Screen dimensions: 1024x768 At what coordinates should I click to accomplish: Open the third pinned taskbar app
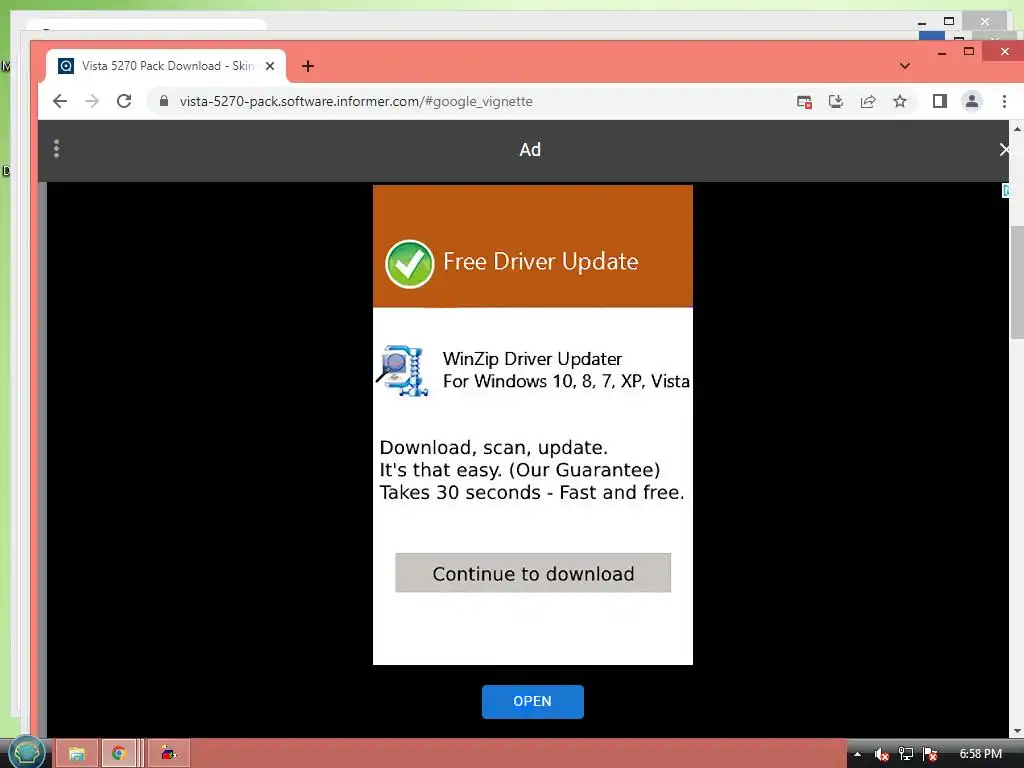click(168, 754)
